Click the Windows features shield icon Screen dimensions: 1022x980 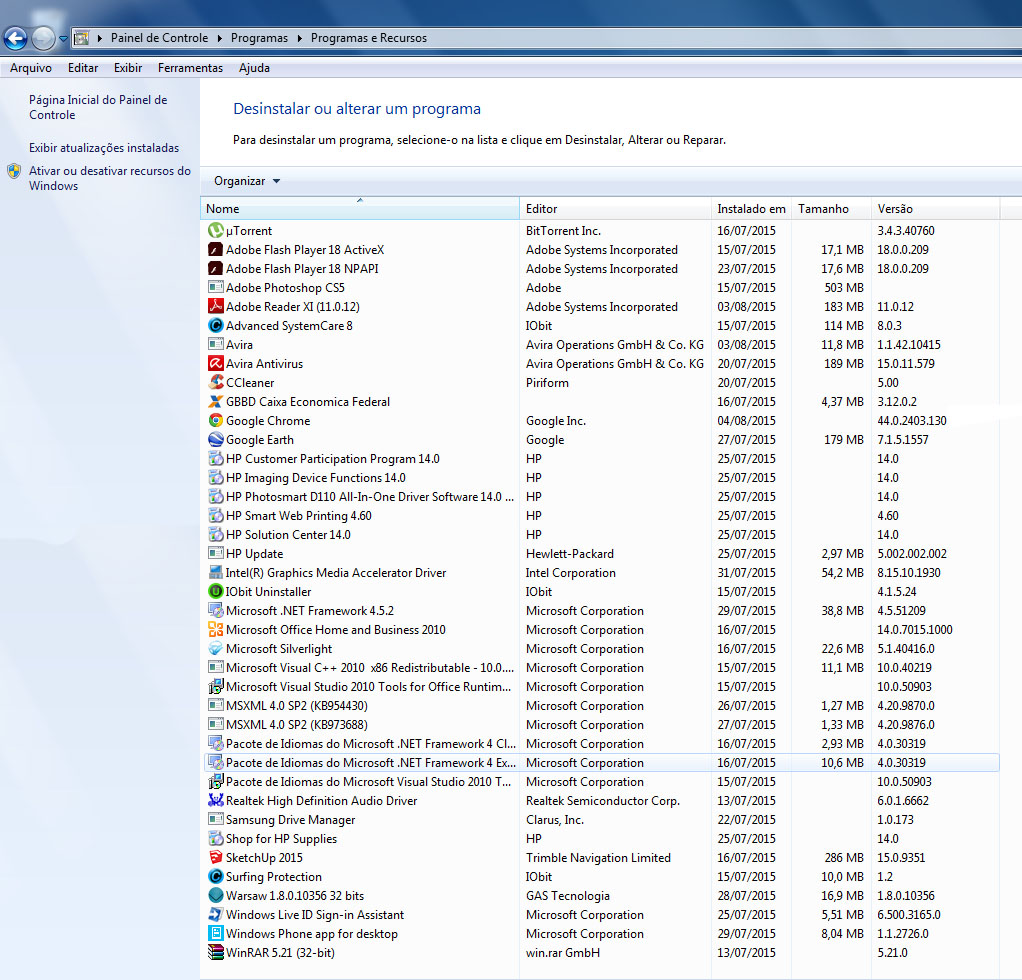click(14, 171)
